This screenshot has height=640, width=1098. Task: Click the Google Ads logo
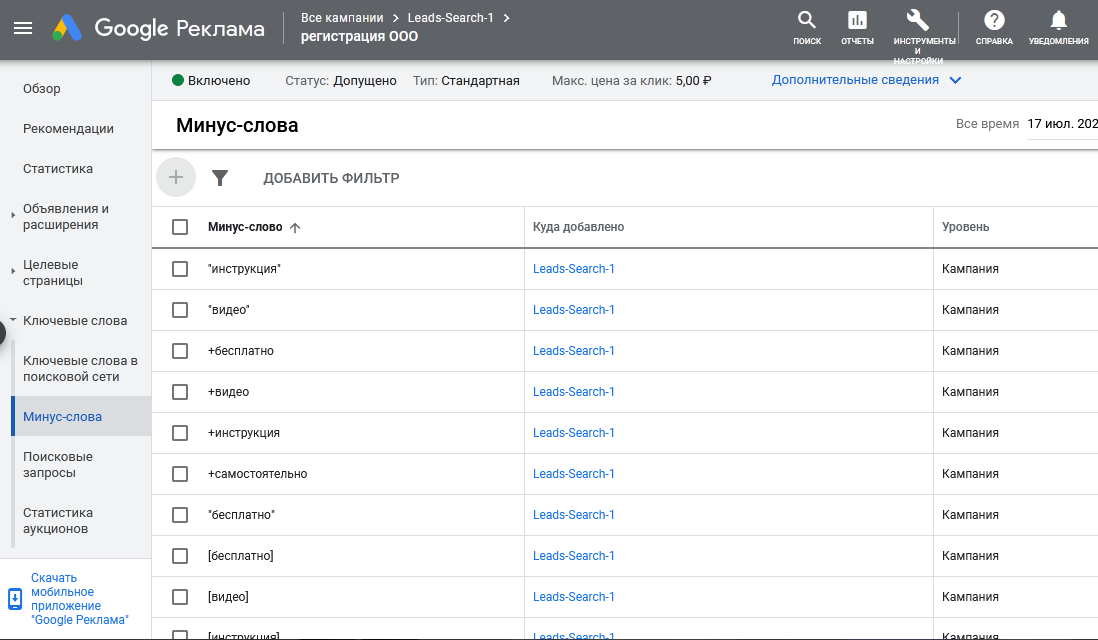point(158,28)
